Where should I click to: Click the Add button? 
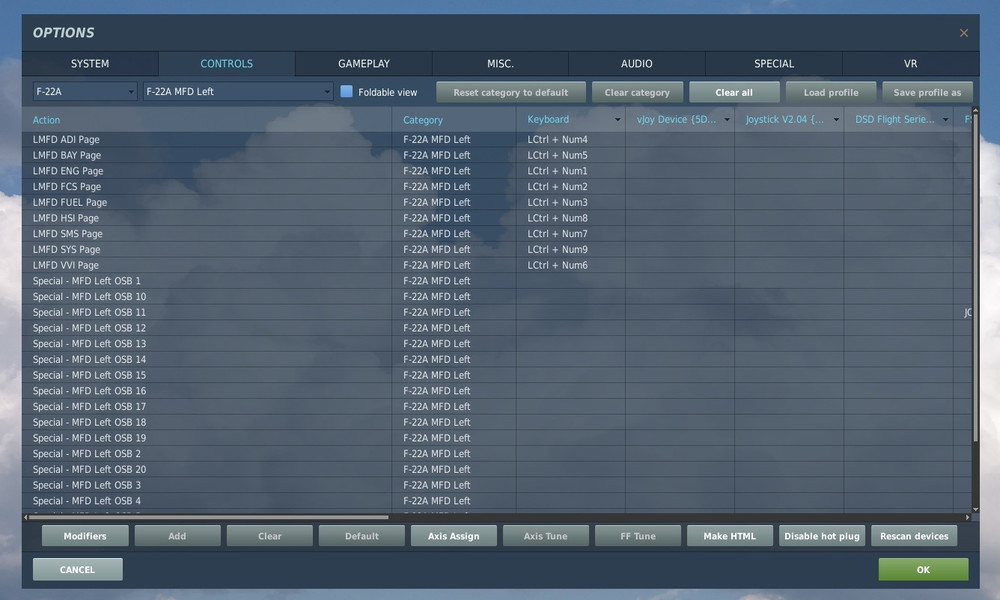pos(177,536)
